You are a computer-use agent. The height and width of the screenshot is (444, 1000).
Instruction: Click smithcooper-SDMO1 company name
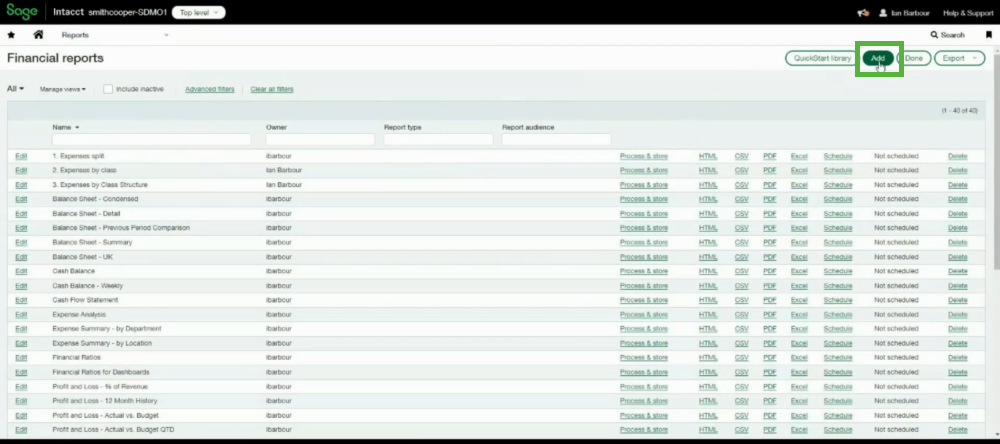[x=128, y=12]
